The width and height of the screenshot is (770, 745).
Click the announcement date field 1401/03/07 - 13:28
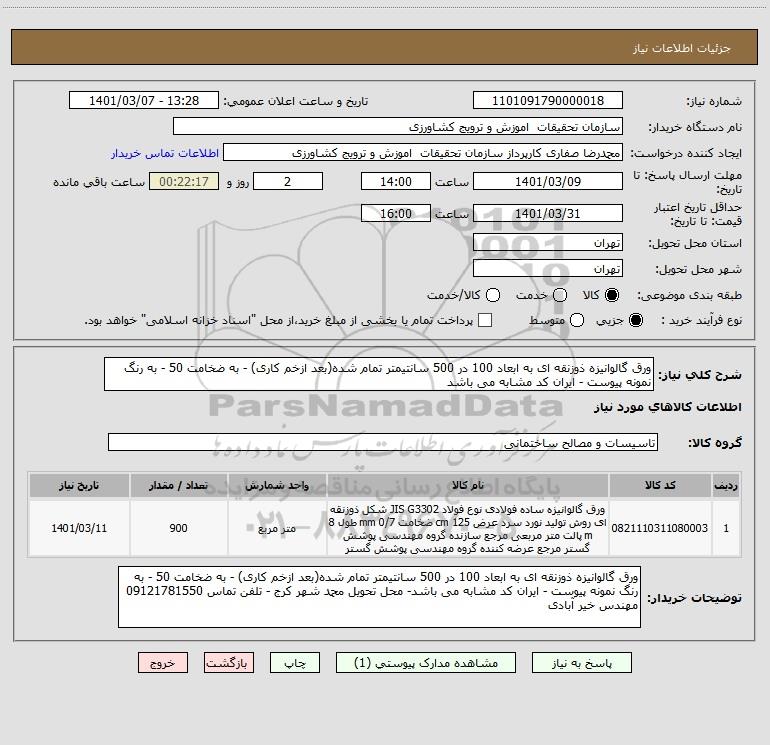point(144,100)
